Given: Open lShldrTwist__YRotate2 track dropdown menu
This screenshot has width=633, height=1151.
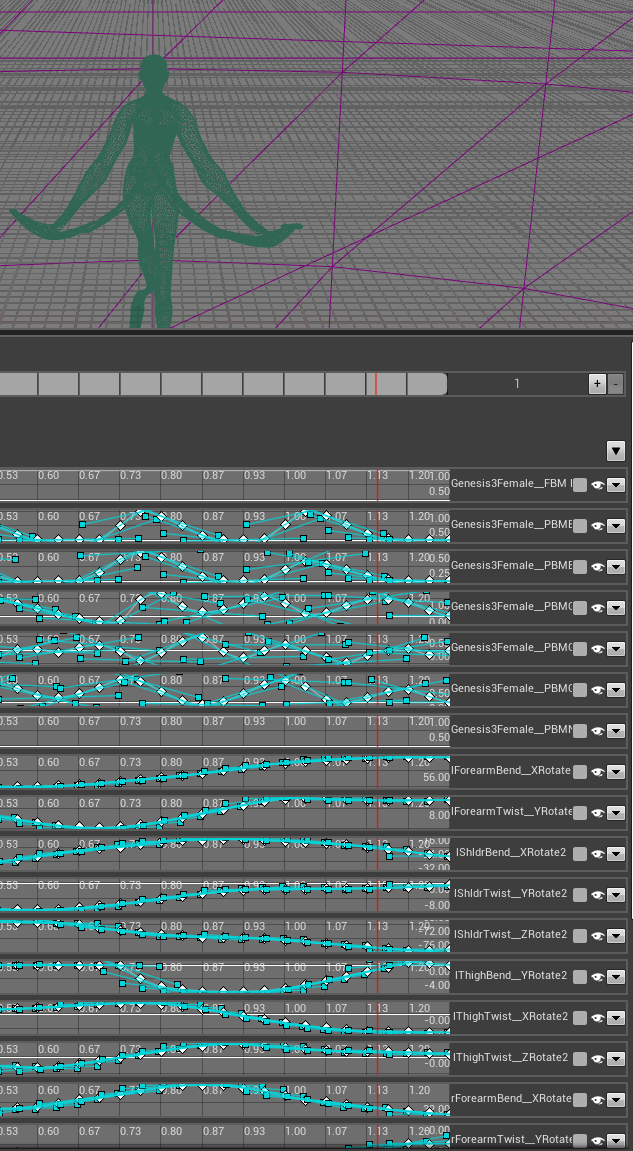Looking at the screenshot, I should pyautogui.click(x=615, y=896).
